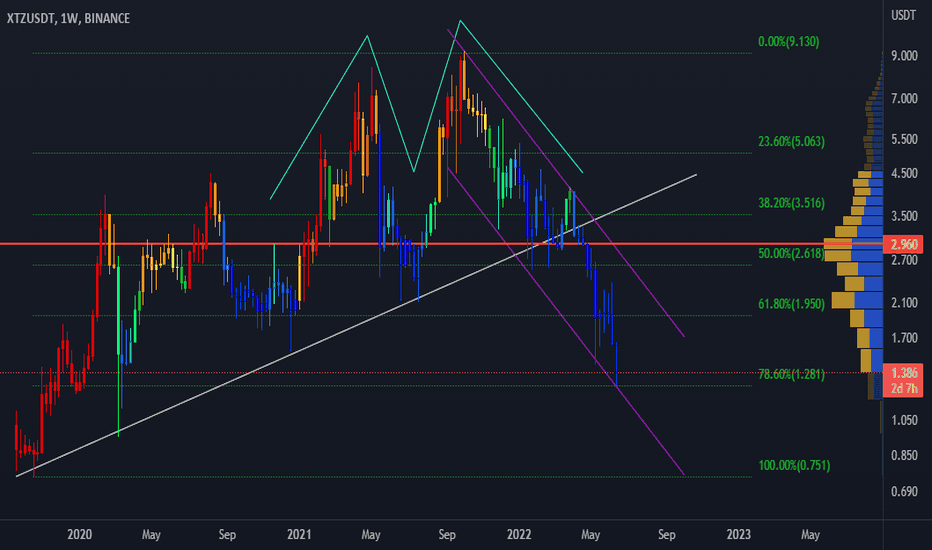Select the 100.00%(0.751) Fibonacci level label

[x=794, y=466]
